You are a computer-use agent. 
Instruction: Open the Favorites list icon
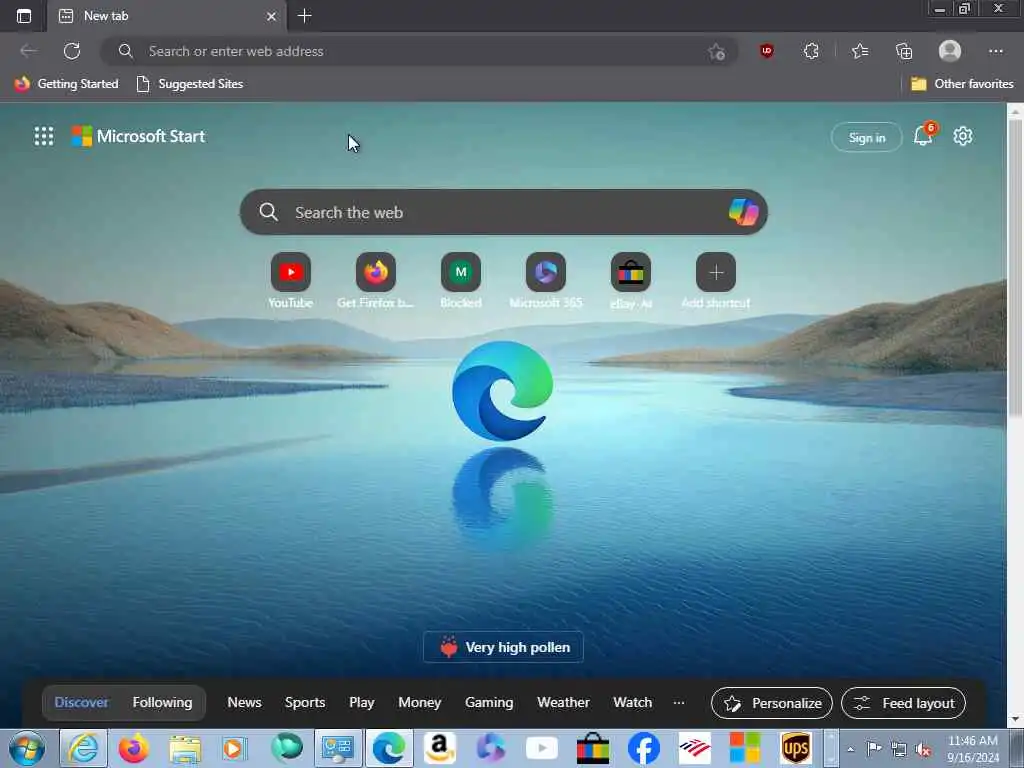point(860,51)
